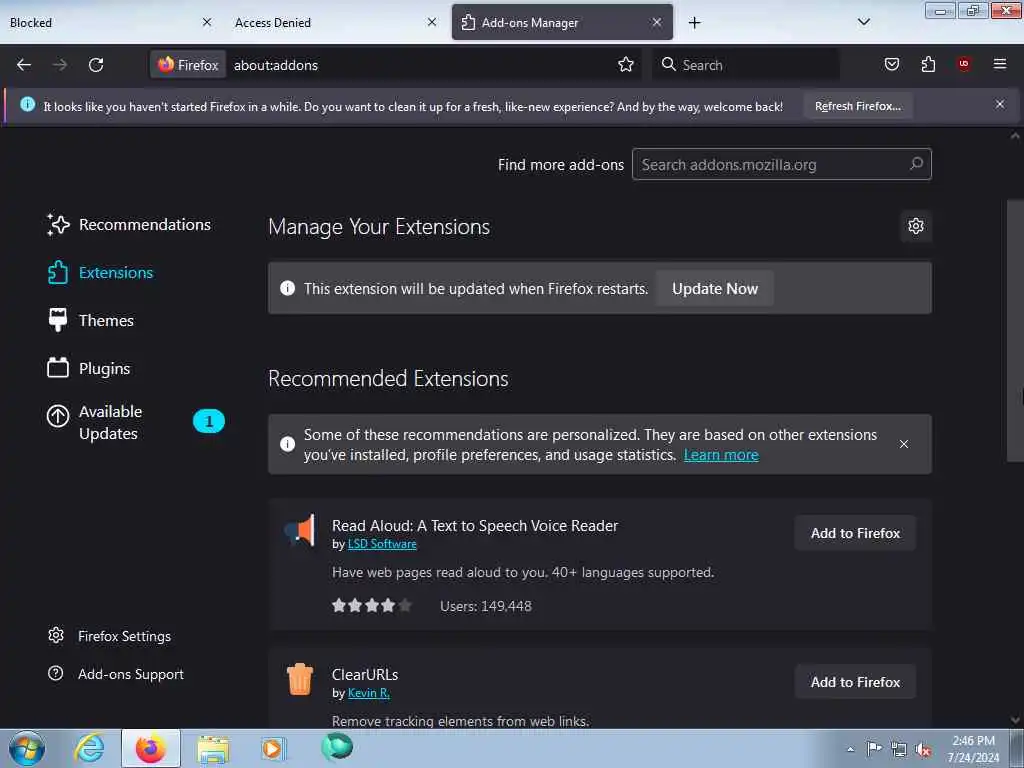1024x768 pixels.
Task: Launch Internet Explorer from the taskbar
Action: click(89, 748)
